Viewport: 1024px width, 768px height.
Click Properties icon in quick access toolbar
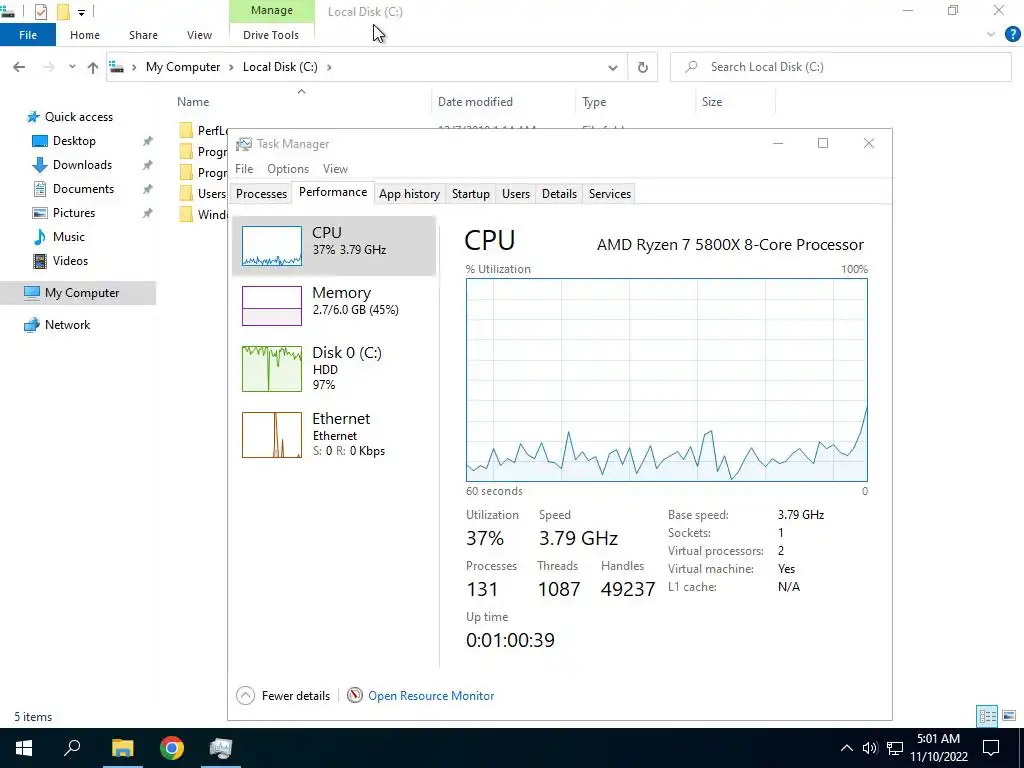40,11
